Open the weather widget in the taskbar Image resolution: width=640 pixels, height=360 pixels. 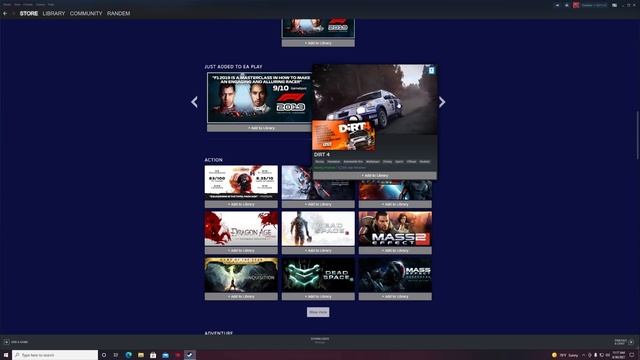(565, 355)
